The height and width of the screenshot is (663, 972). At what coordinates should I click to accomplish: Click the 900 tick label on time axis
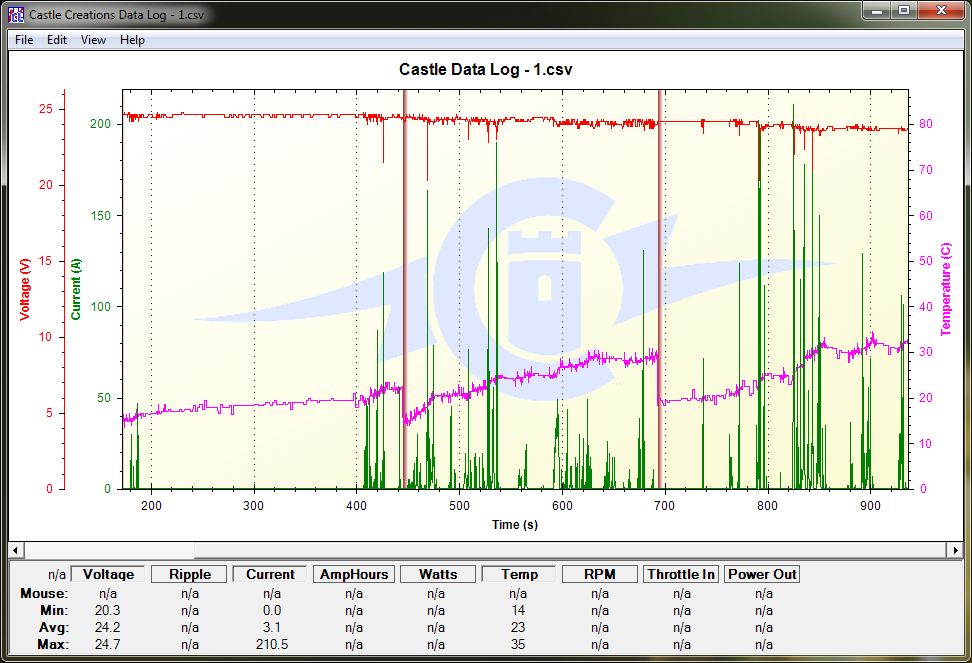[x=870, y=506]
